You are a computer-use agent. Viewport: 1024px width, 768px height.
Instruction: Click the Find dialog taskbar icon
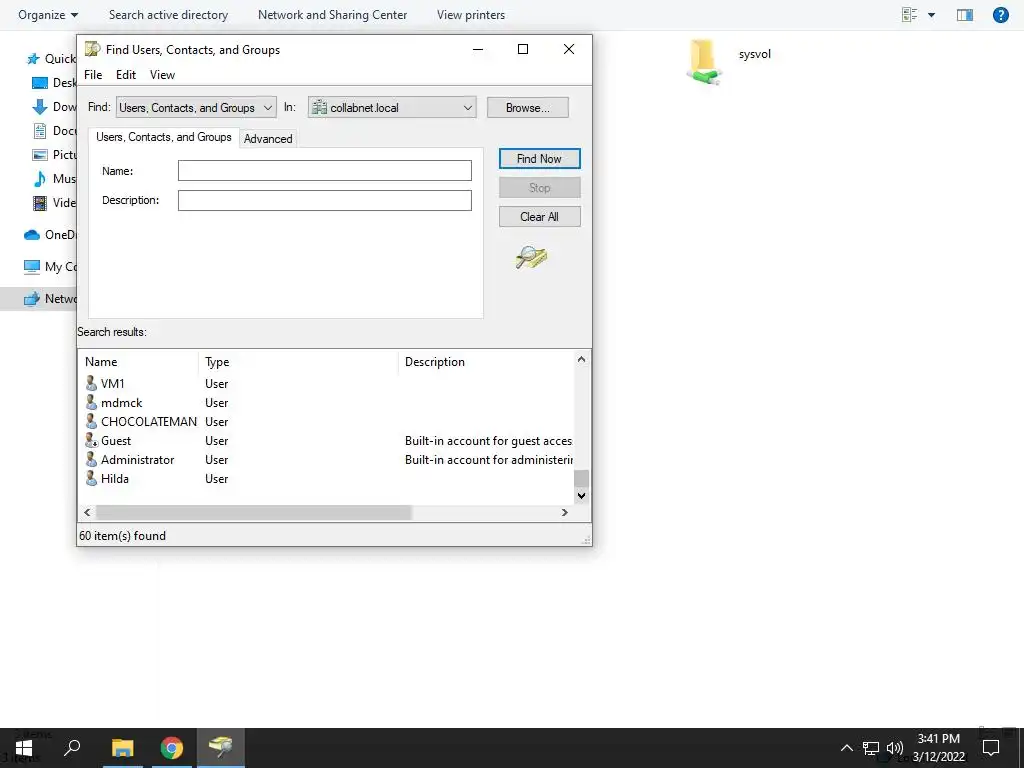(x=221, y=748)
